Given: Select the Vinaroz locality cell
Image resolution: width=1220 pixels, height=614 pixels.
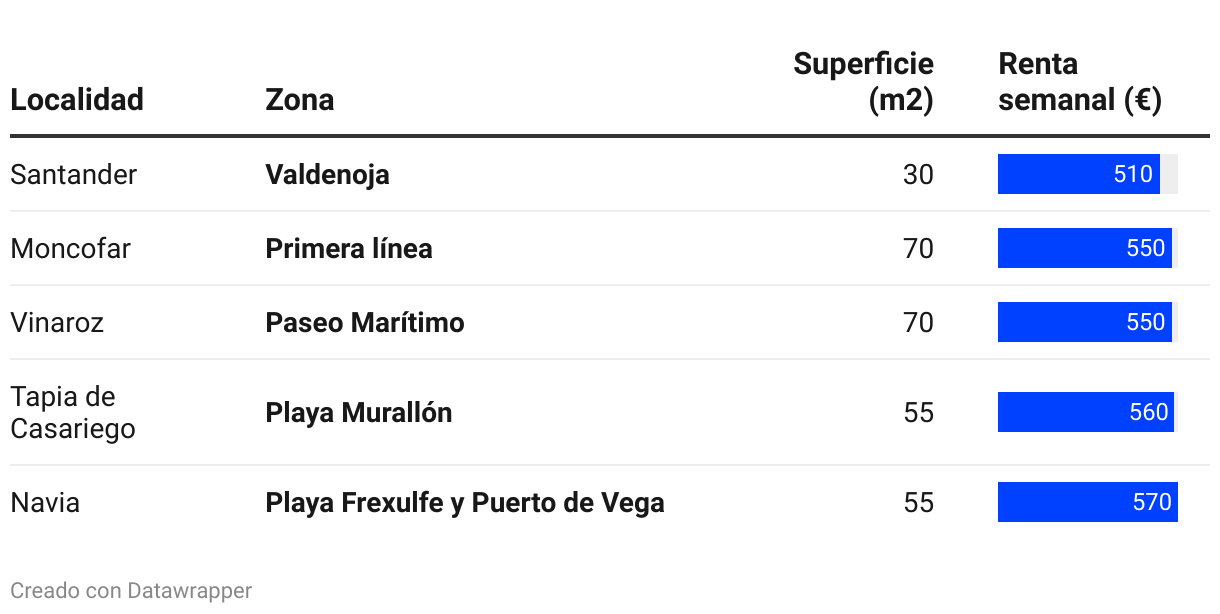Looking at the screenshot, I should click(57, 322).
